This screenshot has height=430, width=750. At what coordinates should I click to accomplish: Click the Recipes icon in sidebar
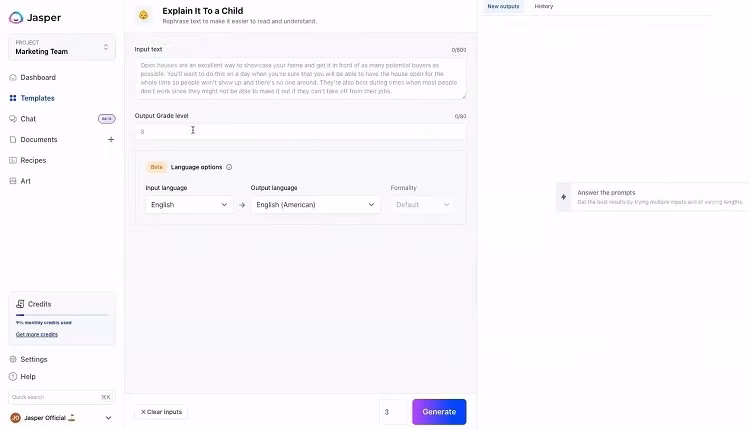coord(12,160)
